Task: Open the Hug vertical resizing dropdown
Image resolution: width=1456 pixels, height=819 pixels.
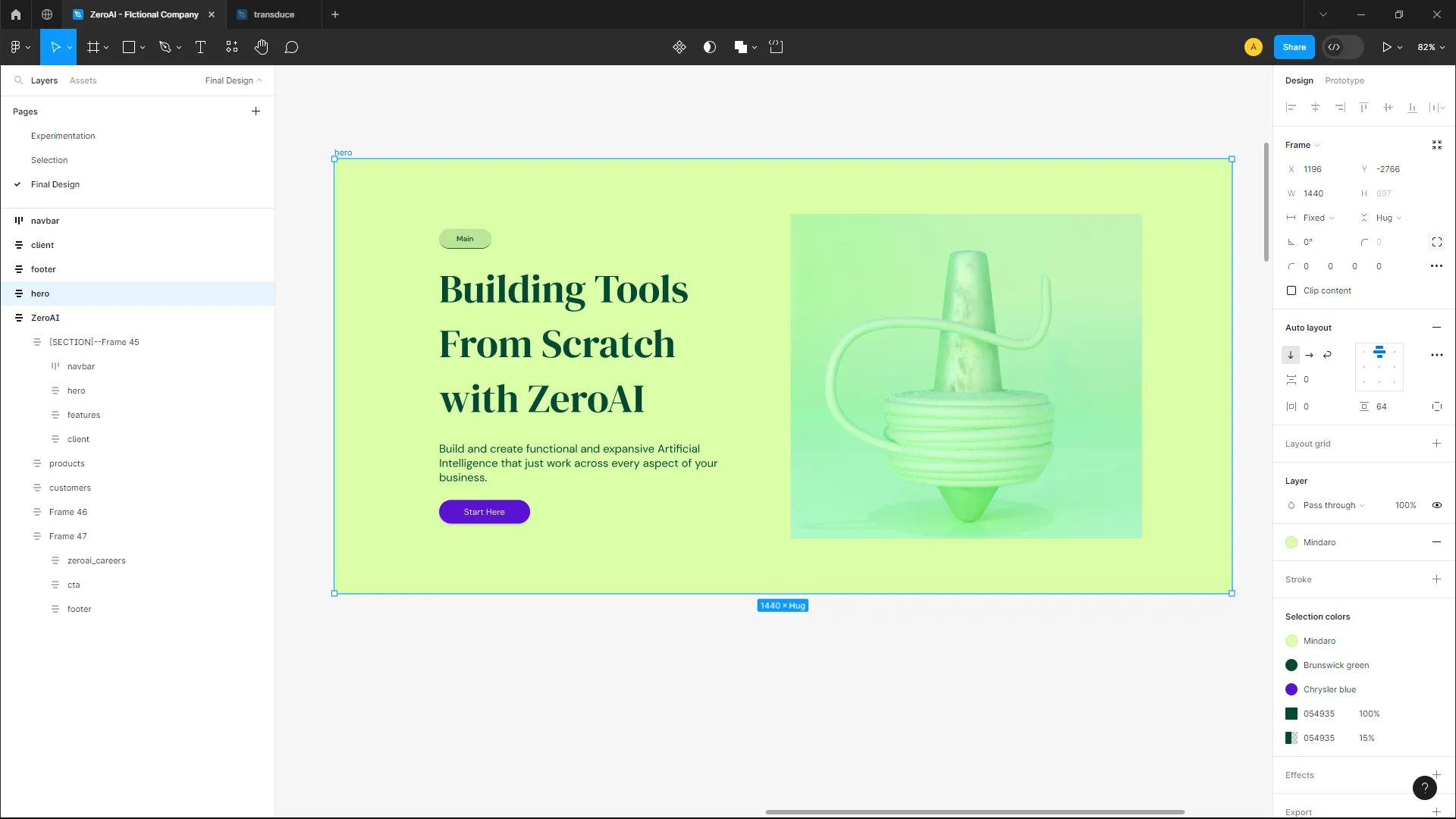Action: pyautogui.click(x=1389, y=218)
